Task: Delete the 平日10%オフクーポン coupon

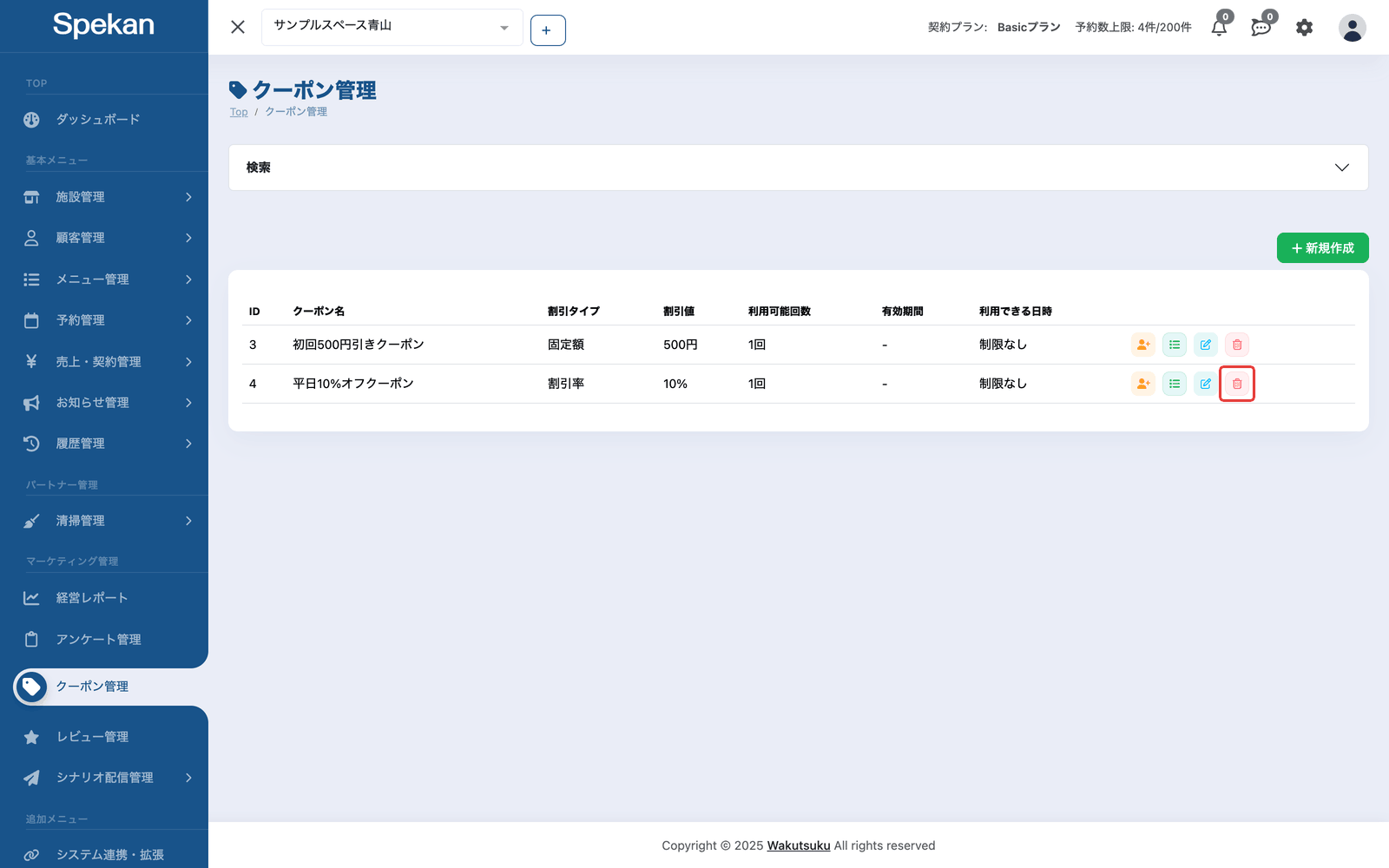Action: coord(1237,384)
